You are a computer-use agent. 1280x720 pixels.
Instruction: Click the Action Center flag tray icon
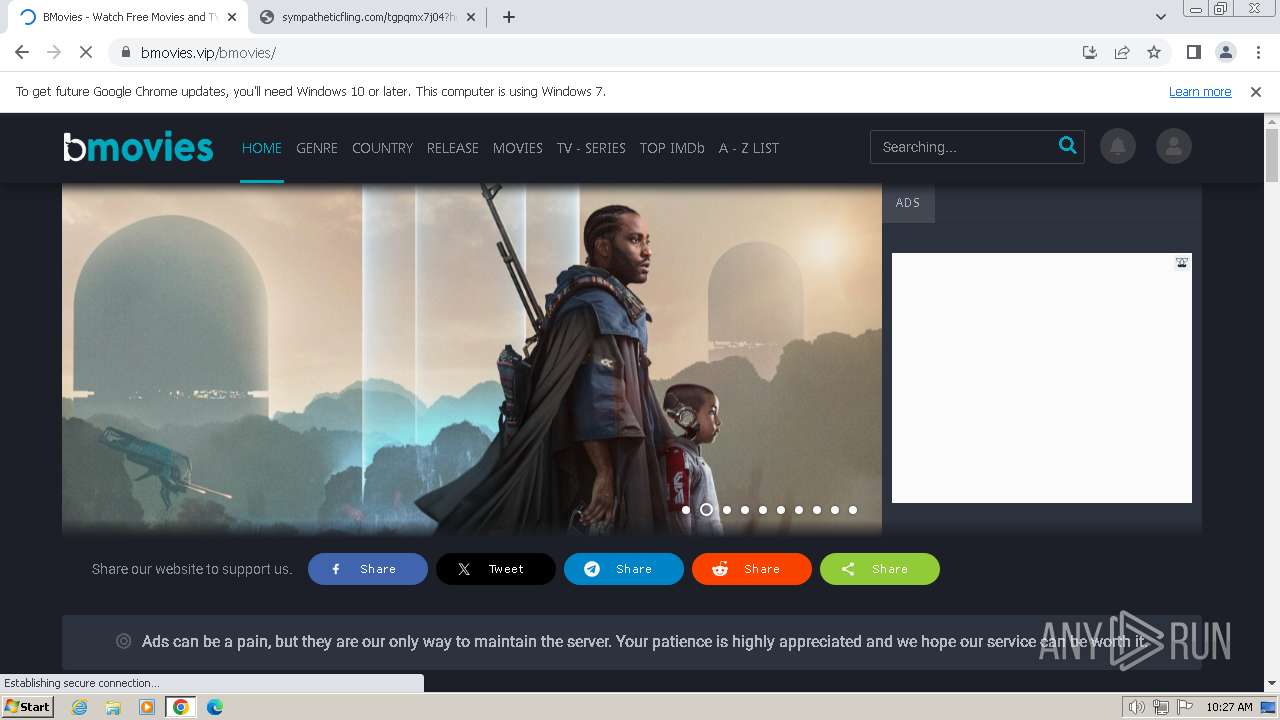(1184, 707)
